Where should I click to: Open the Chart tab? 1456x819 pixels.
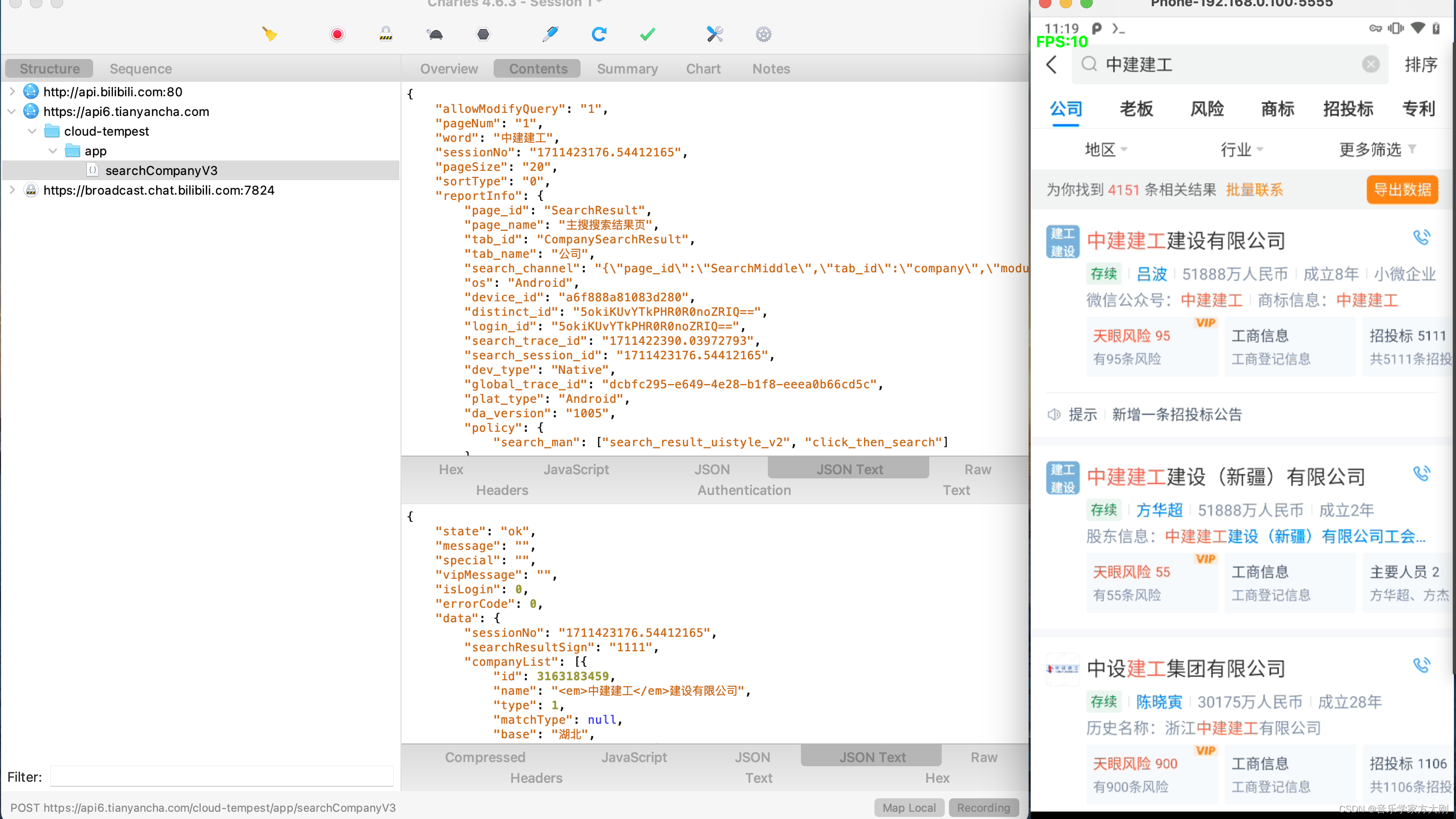(x=703, y=68)
